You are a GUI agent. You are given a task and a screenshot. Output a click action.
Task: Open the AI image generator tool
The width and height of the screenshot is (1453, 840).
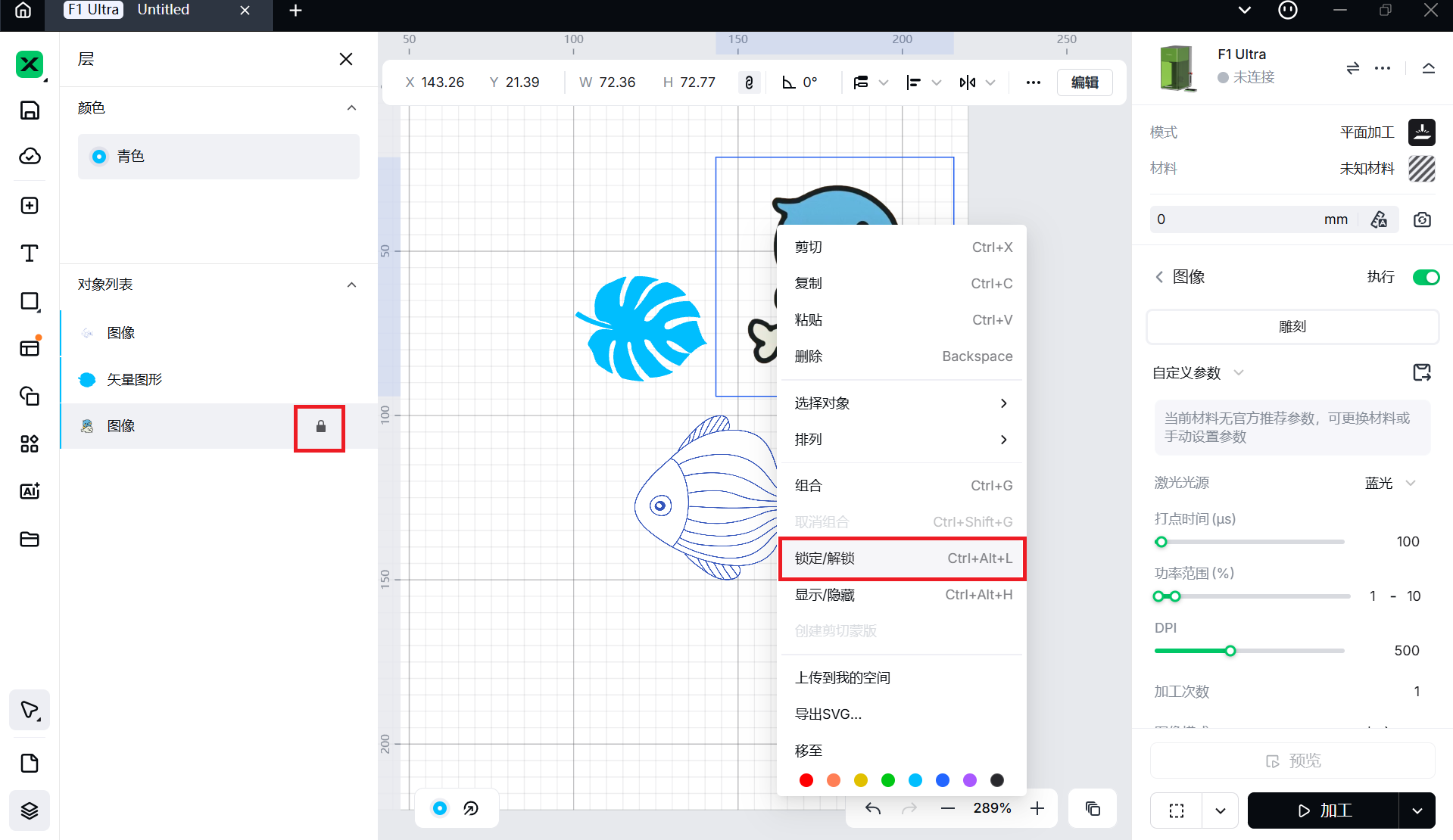[x=30, y=491]
